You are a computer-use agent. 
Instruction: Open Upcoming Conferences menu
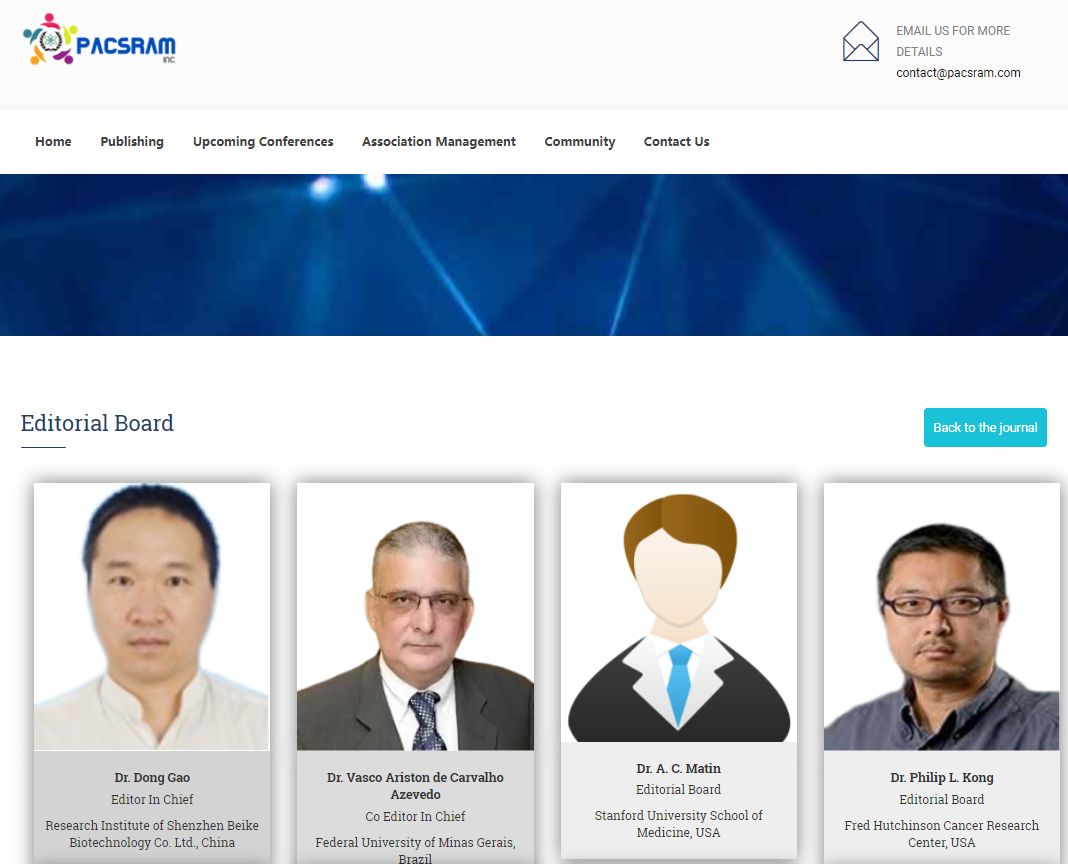(263, 142)
